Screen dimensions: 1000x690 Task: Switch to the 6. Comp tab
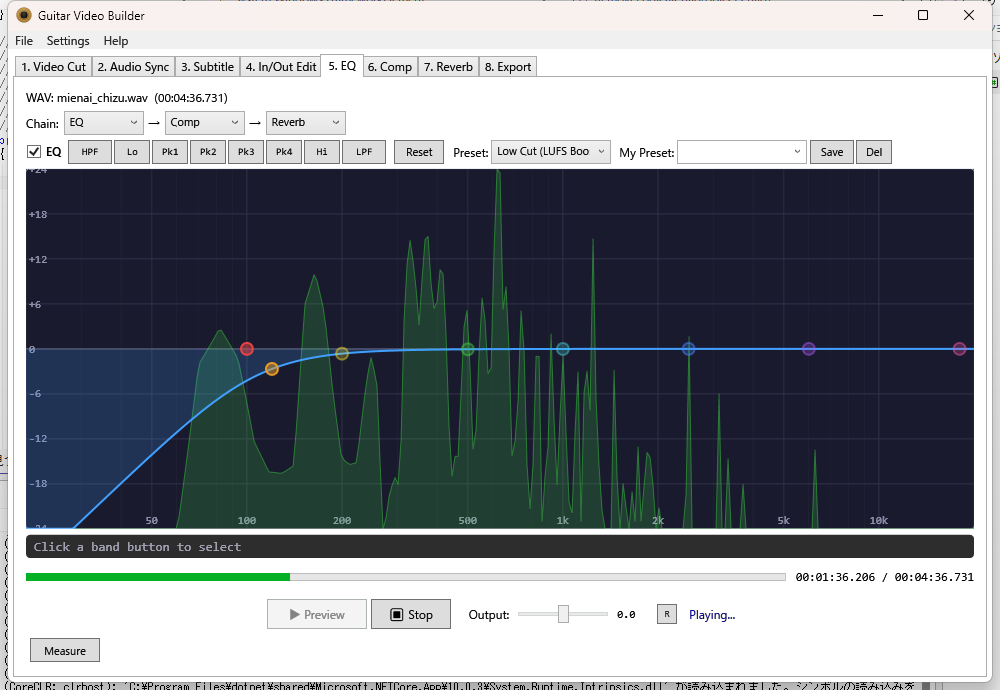tap(389, 67)
